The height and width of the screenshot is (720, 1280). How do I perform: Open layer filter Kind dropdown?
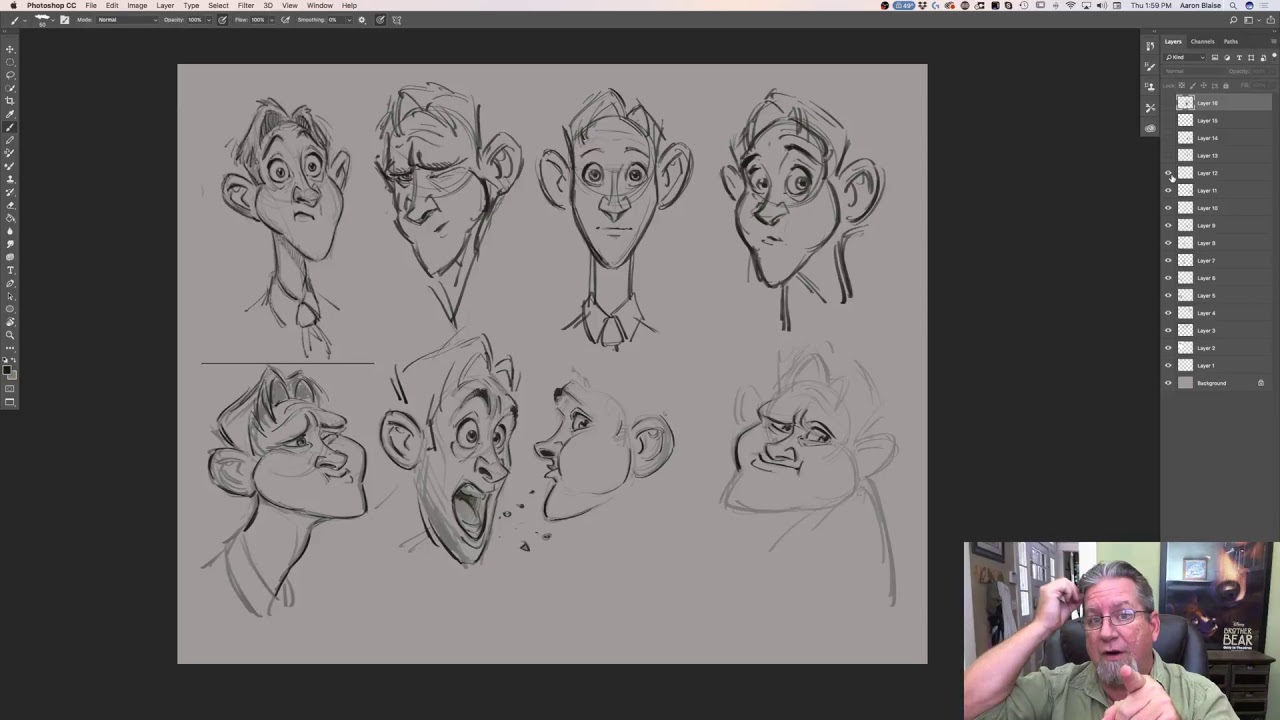[1184, 57]
